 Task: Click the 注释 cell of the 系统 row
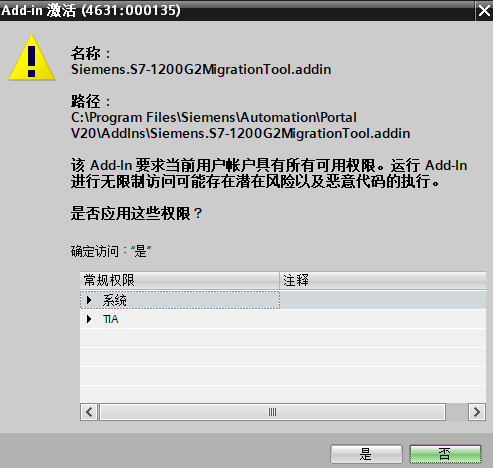[x=383, y=300]
